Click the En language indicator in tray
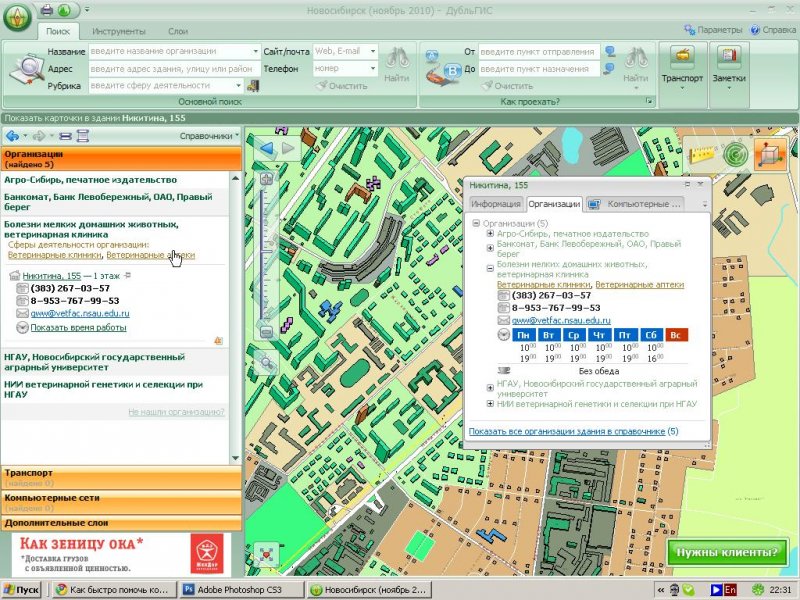 click(730, 590)
